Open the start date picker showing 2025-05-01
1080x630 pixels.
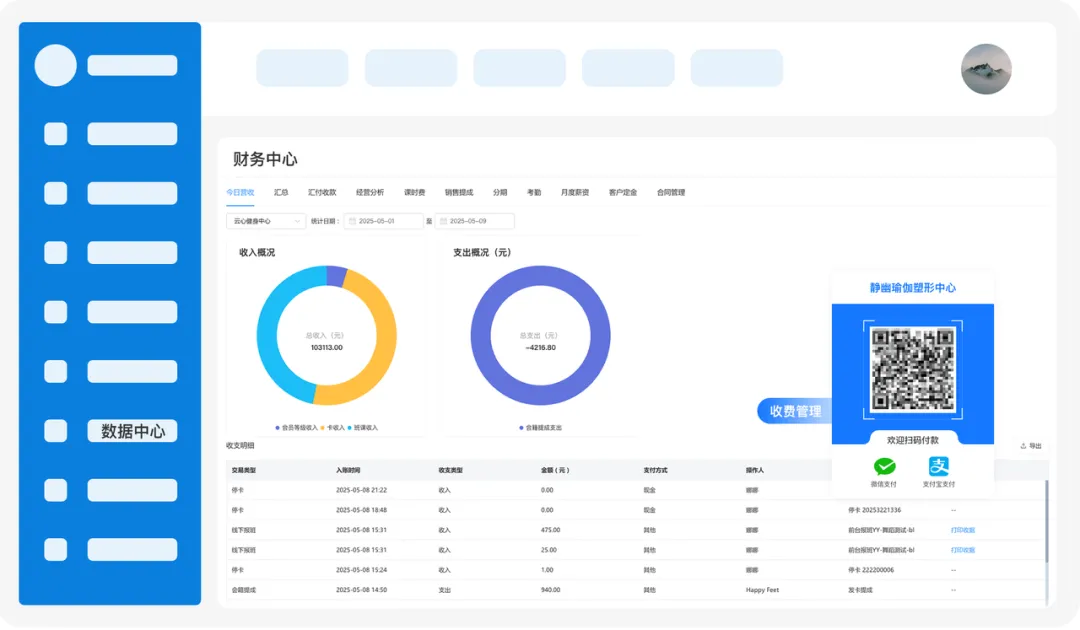click(384, 221)
